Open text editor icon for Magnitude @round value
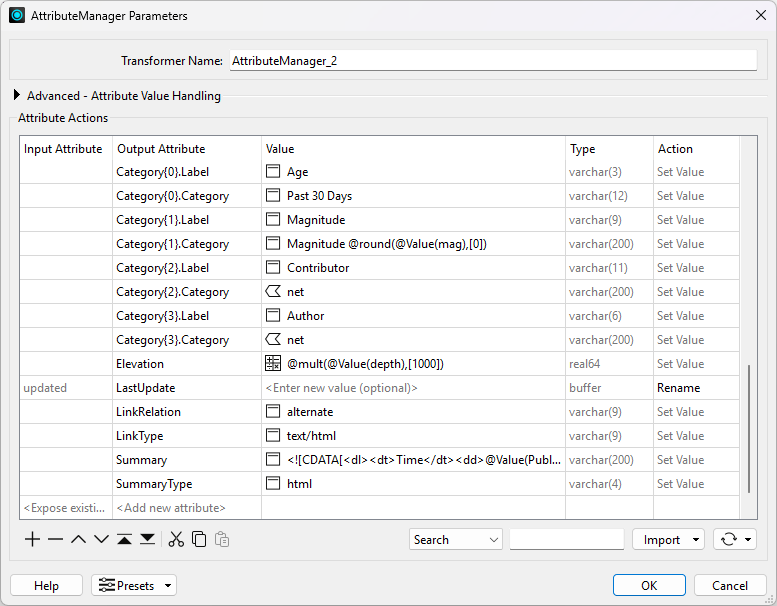Image resolution: width=777 pixels, height=606 pixels. point(273,243)
